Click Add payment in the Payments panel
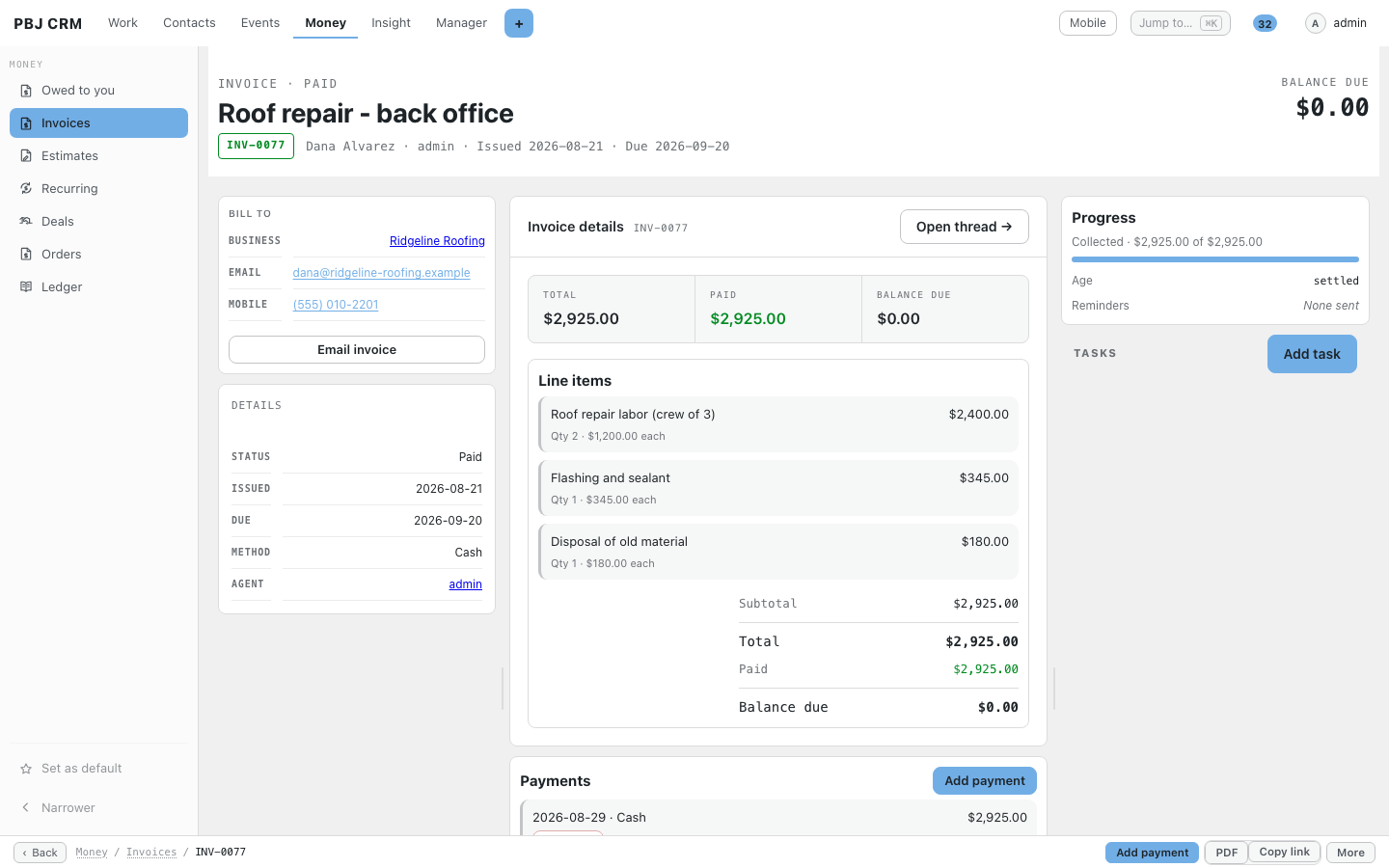 [x=985, y=781]
